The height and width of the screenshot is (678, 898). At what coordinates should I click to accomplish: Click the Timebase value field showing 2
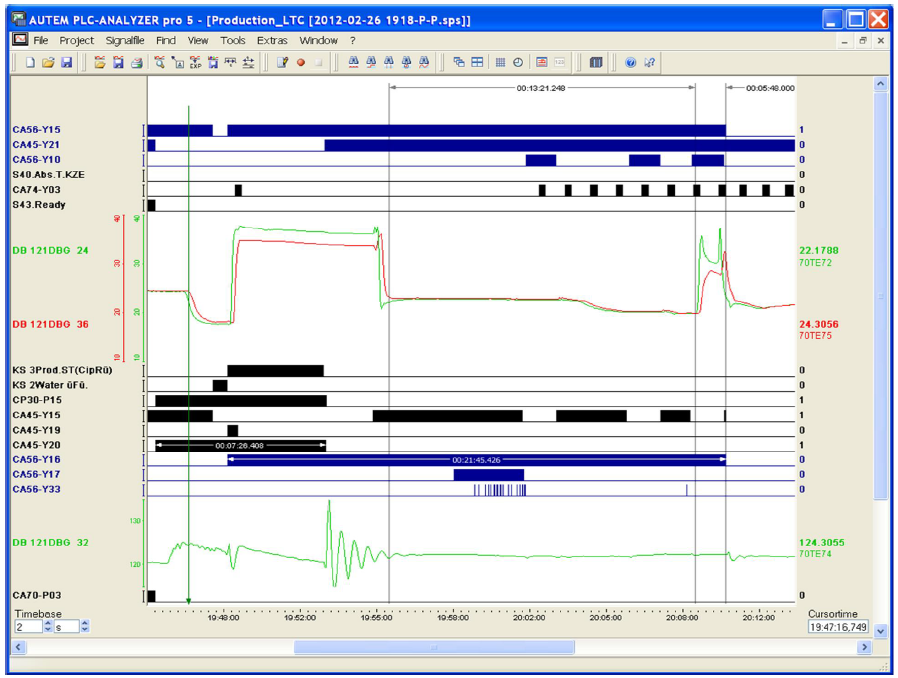point(29,627)
